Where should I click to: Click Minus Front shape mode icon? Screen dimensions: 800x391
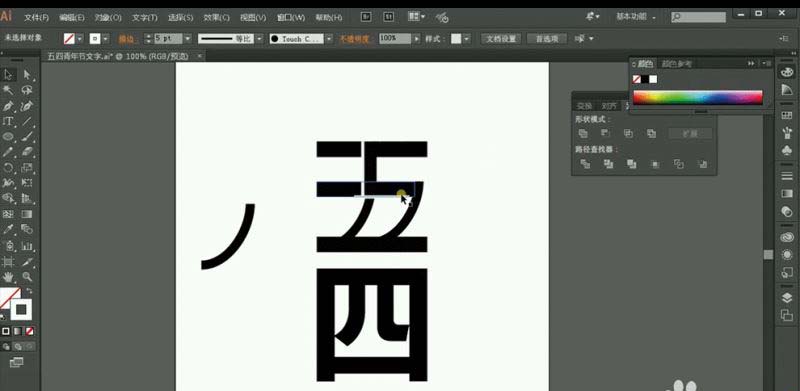click(x=606, y=133)
